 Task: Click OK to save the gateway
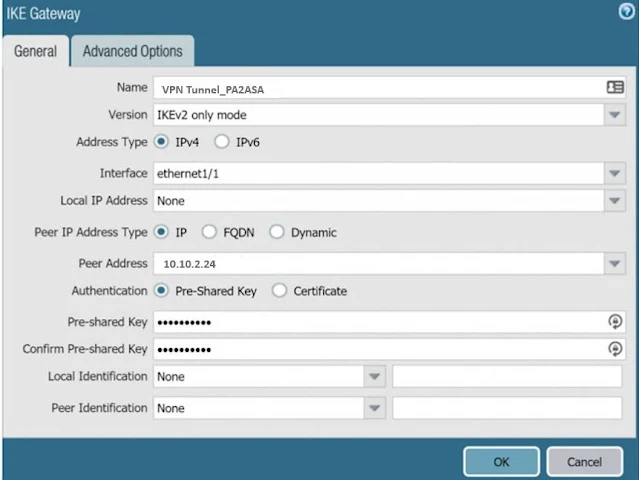click(501, 461)
